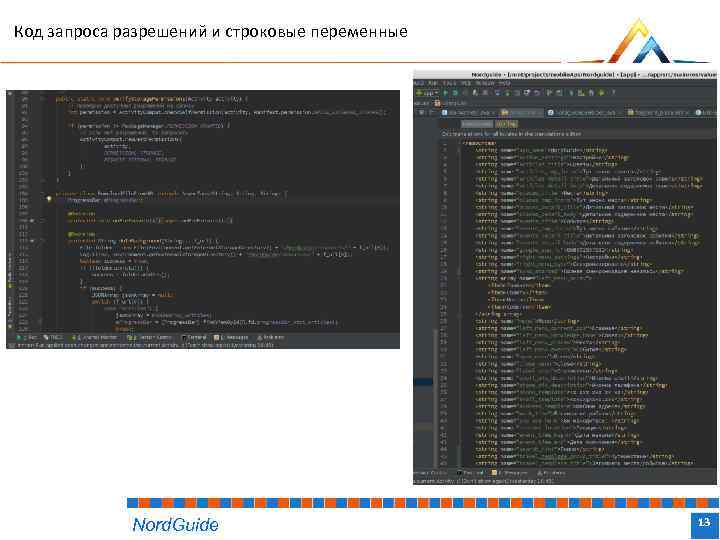Click the 'ProgressBar progressBar' line in left editor
Viewport: 720px width, 540px height.
tap(105, 201)
